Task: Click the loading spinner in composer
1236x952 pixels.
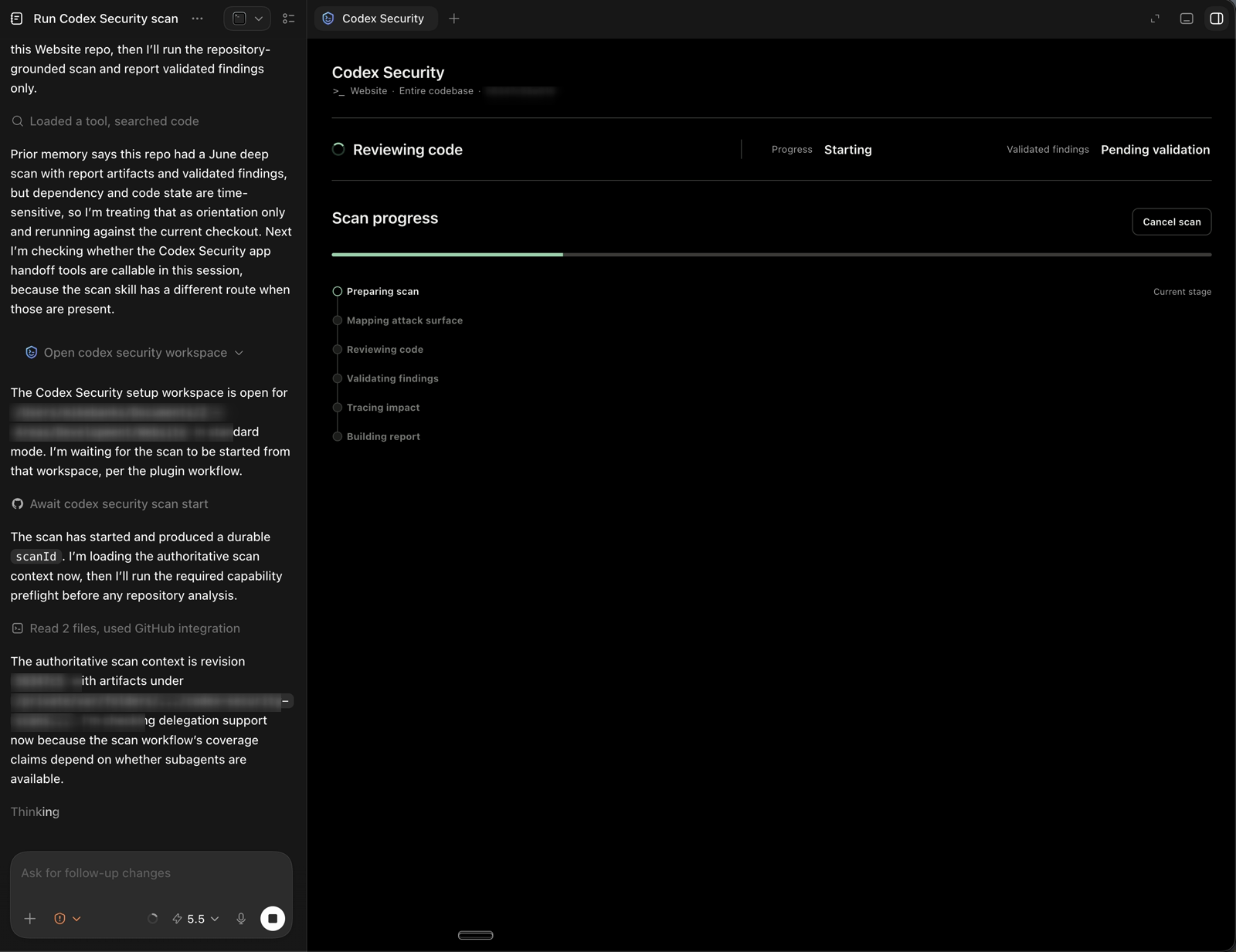Action: 153,919
